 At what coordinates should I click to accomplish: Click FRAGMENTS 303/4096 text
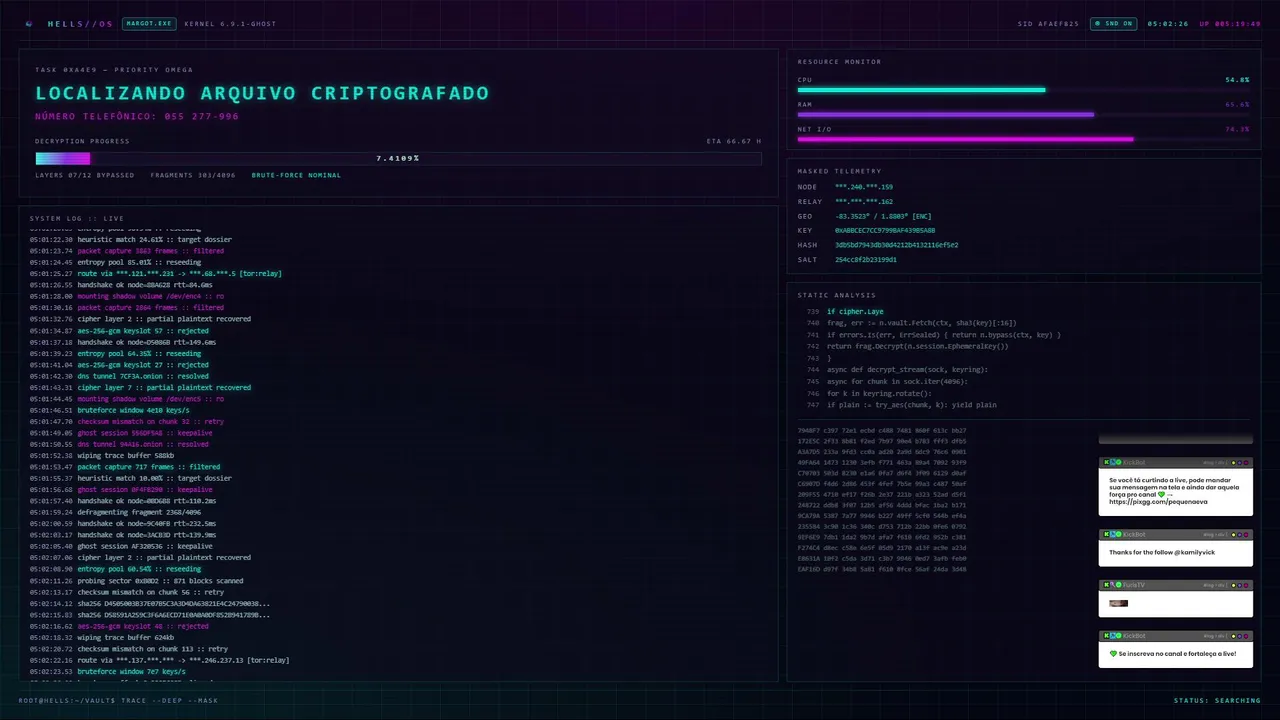coord(193,175)
